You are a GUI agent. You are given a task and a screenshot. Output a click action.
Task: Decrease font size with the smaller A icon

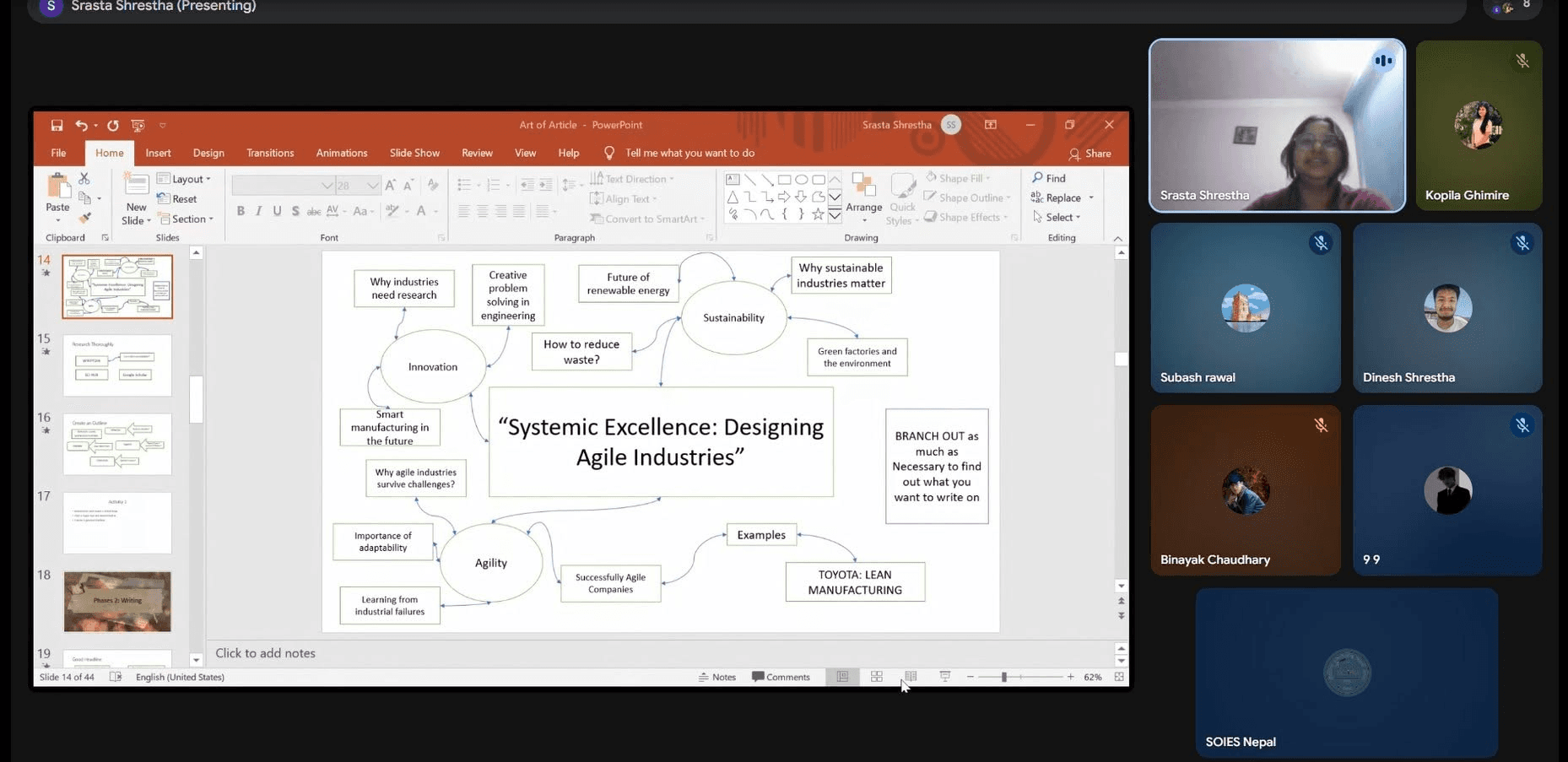[408, 185]
